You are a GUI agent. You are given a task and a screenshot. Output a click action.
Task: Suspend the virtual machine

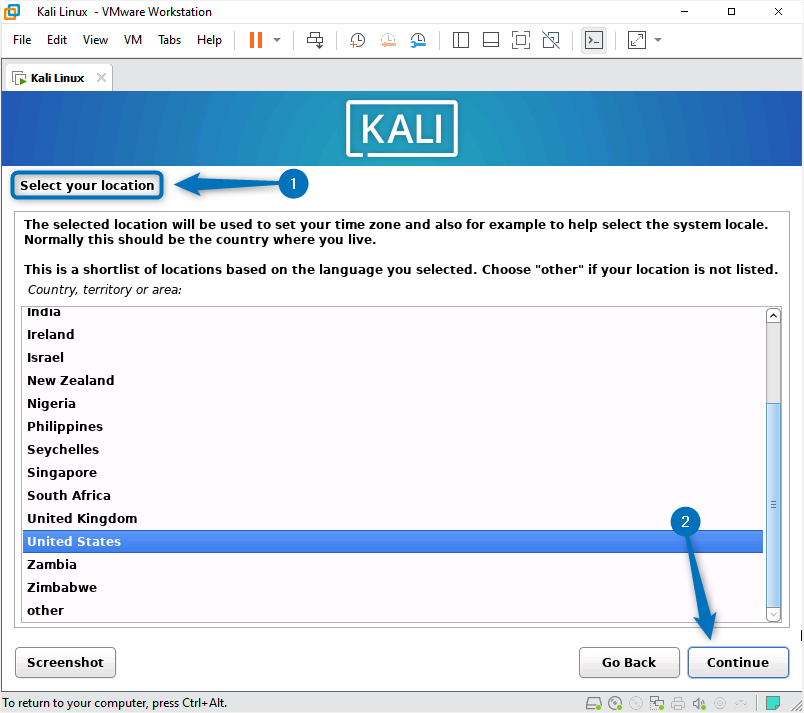(x=258, y=39)
